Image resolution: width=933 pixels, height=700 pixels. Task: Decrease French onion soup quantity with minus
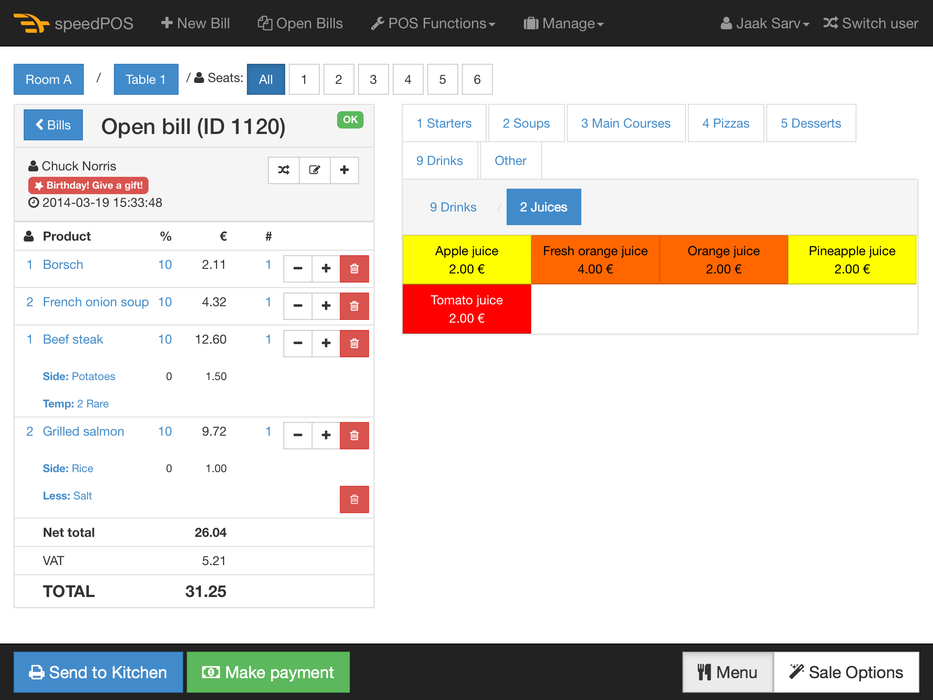click(297, 306)
